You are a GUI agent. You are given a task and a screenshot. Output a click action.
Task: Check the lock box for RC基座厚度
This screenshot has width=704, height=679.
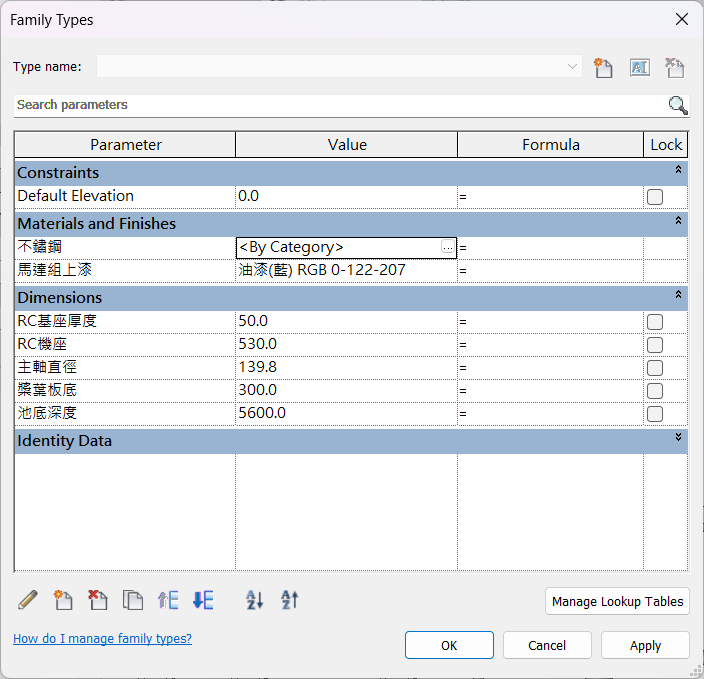(x=655, y=322)
